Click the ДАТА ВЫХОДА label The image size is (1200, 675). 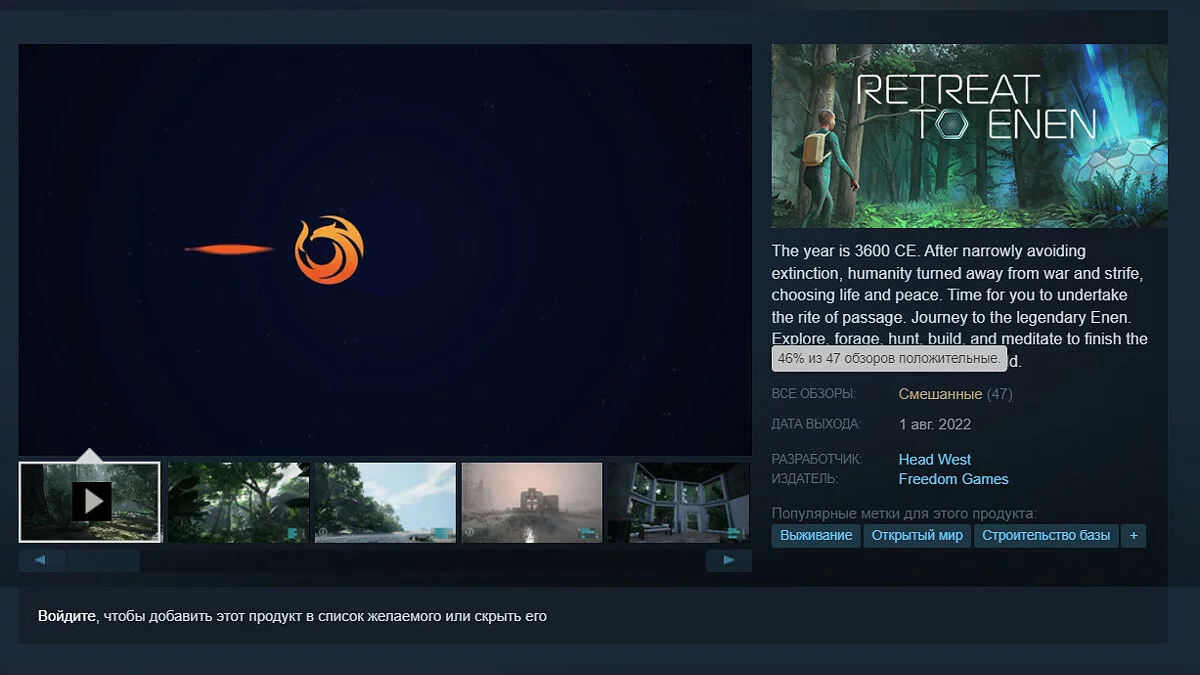[816, 424]
